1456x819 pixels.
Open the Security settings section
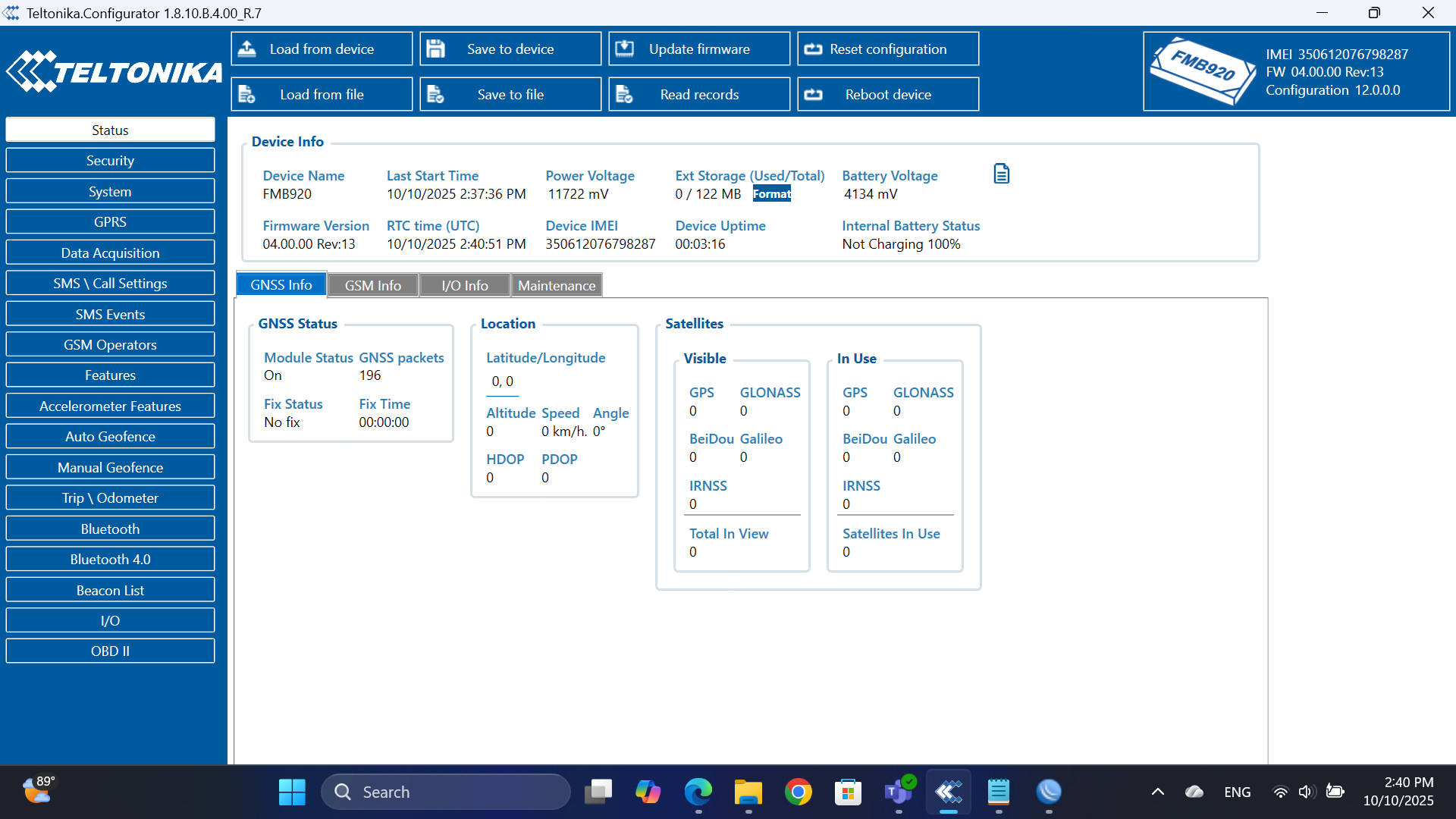click(x=110, y=161)
